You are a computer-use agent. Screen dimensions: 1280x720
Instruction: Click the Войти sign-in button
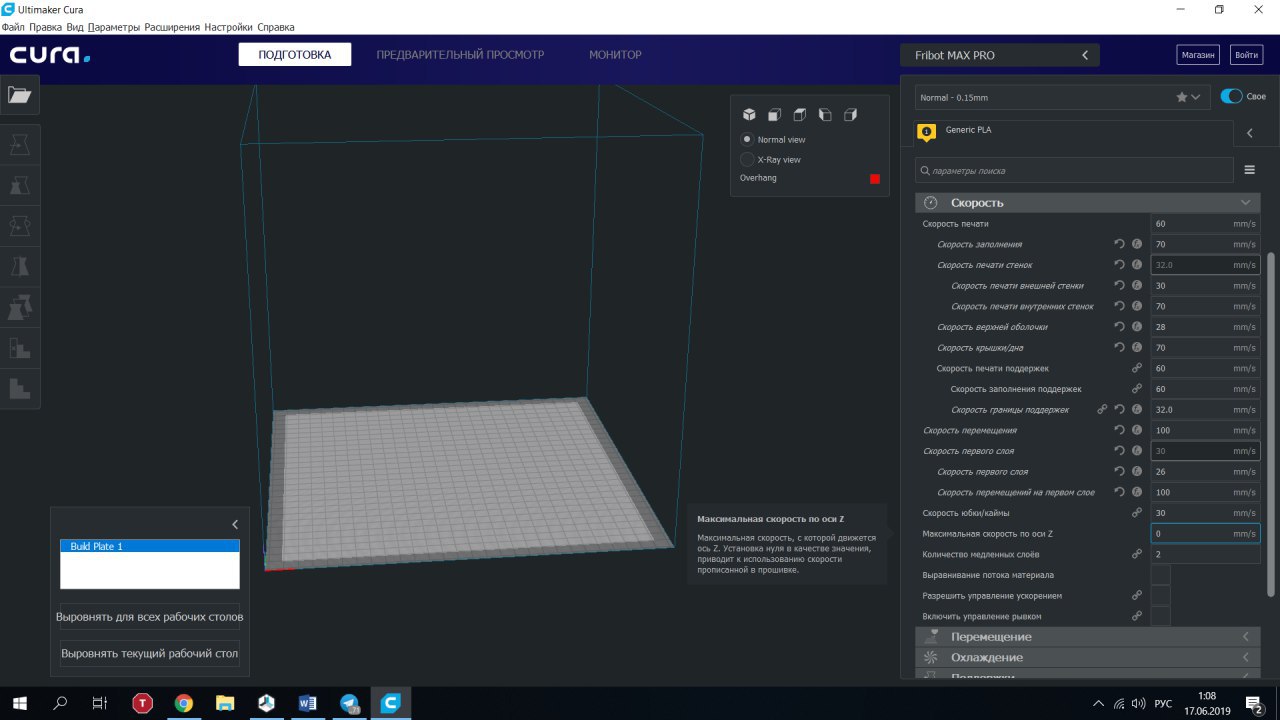[x=1246, y=55]
